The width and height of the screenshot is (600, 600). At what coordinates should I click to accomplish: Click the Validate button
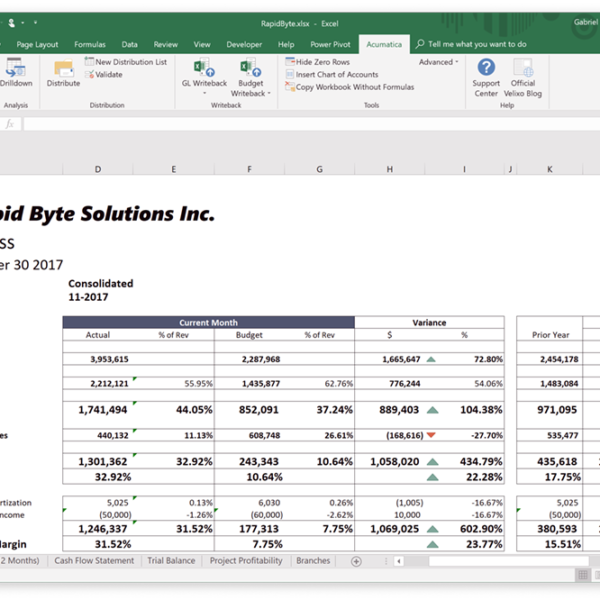coord(104,74)
